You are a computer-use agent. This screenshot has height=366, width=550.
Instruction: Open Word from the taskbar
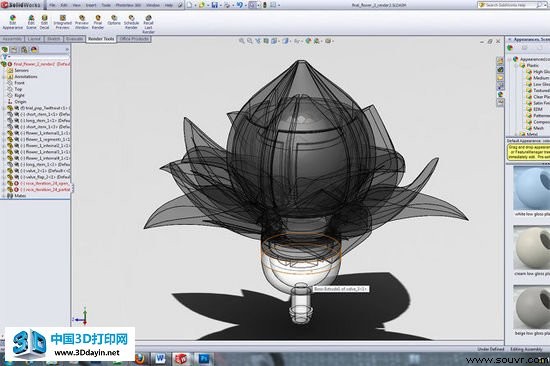click(x=160, y=358)
